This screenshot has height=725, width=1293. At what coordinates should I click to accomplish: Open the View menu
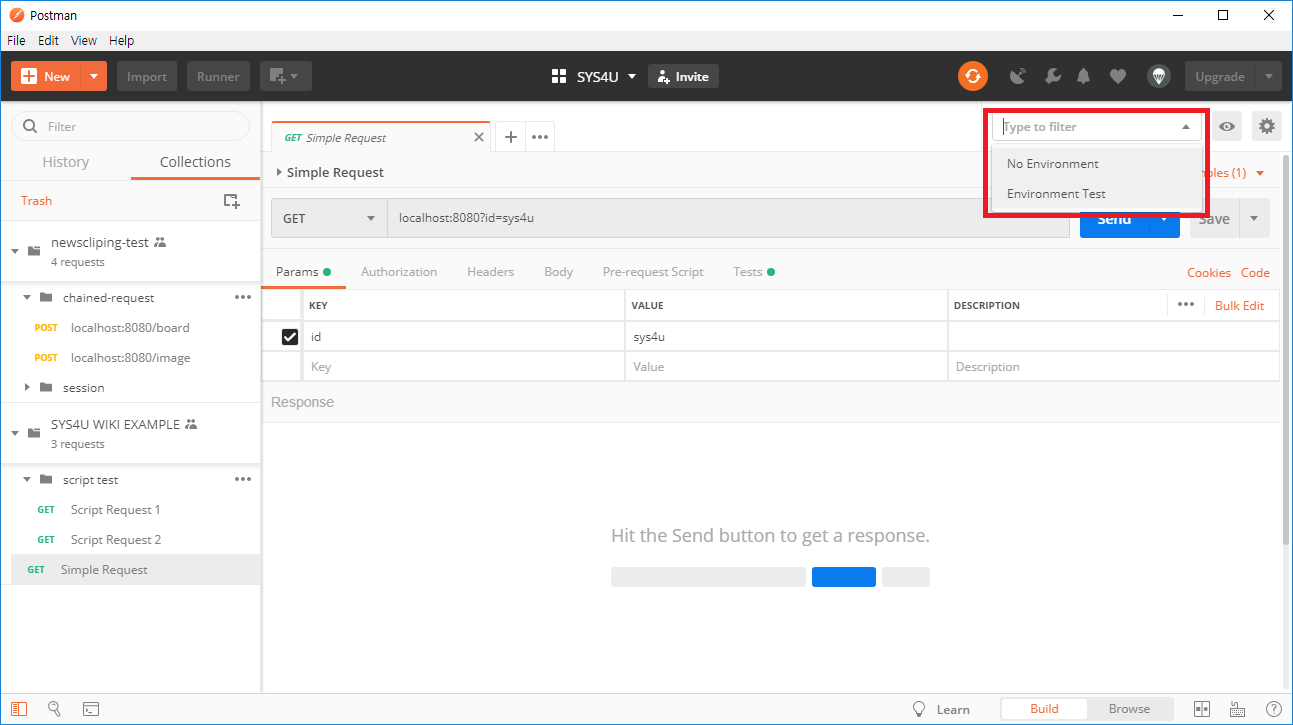click(84, 41)
